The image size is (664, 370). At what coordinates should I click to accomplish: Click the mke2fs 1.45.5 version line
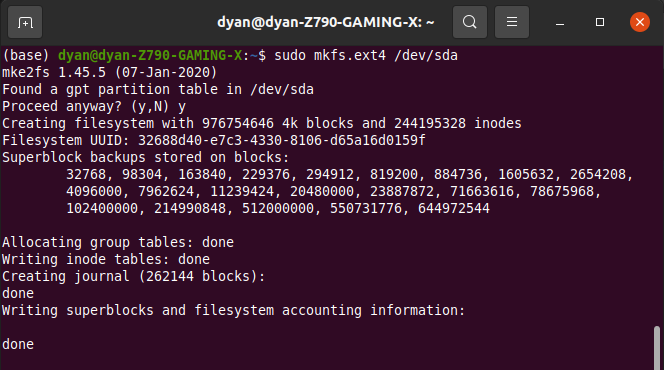(x=110, y=72)
